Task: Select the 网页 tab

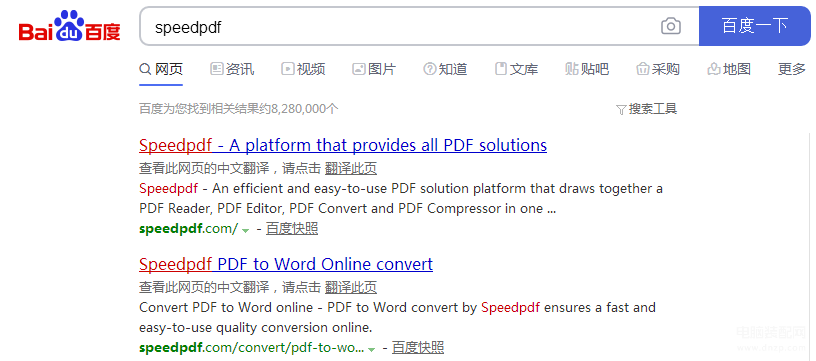Action: [161, 69]
